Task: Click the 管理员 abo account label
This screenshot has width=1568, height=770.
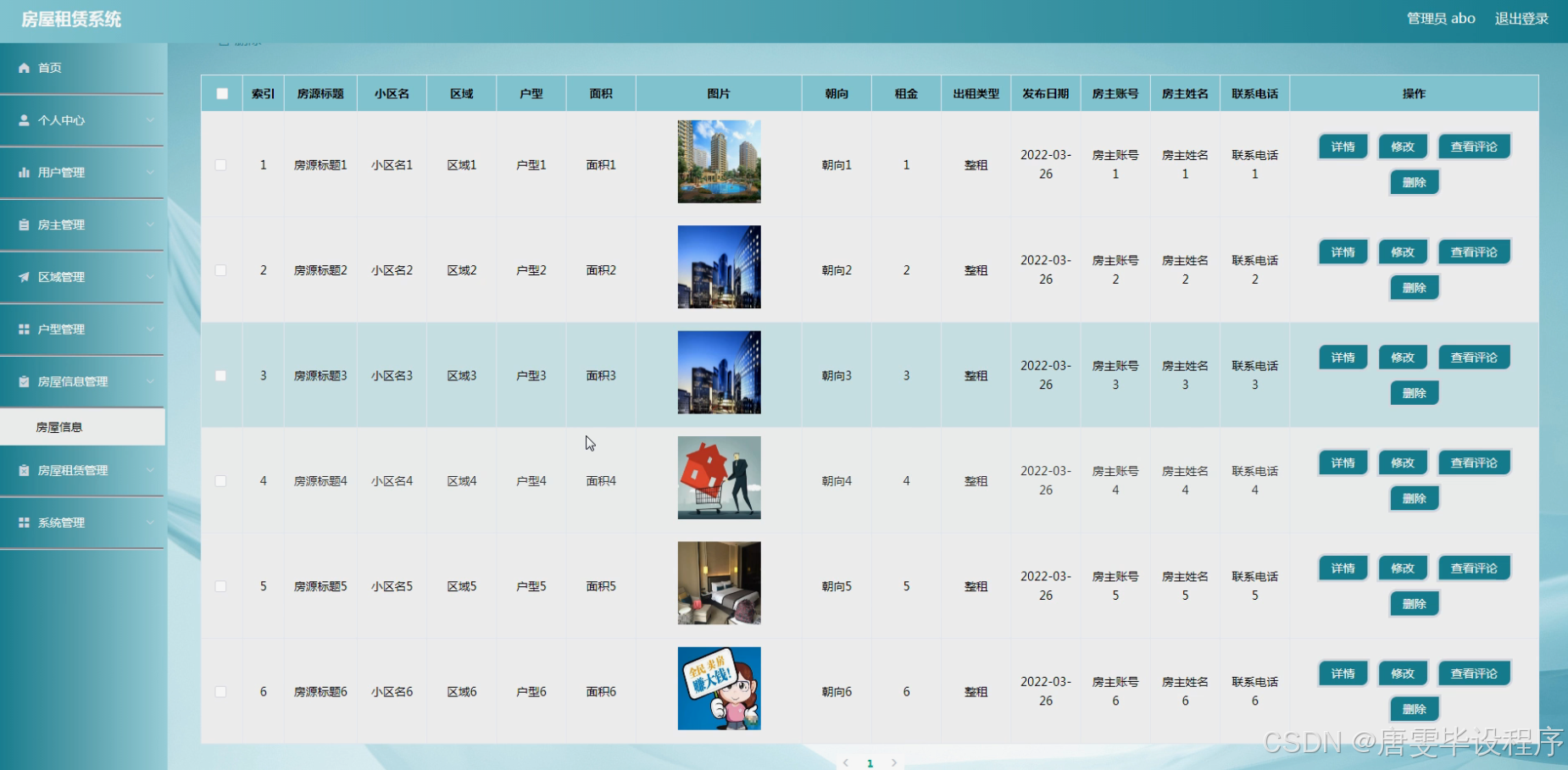Action: (x=1441, y=19)
